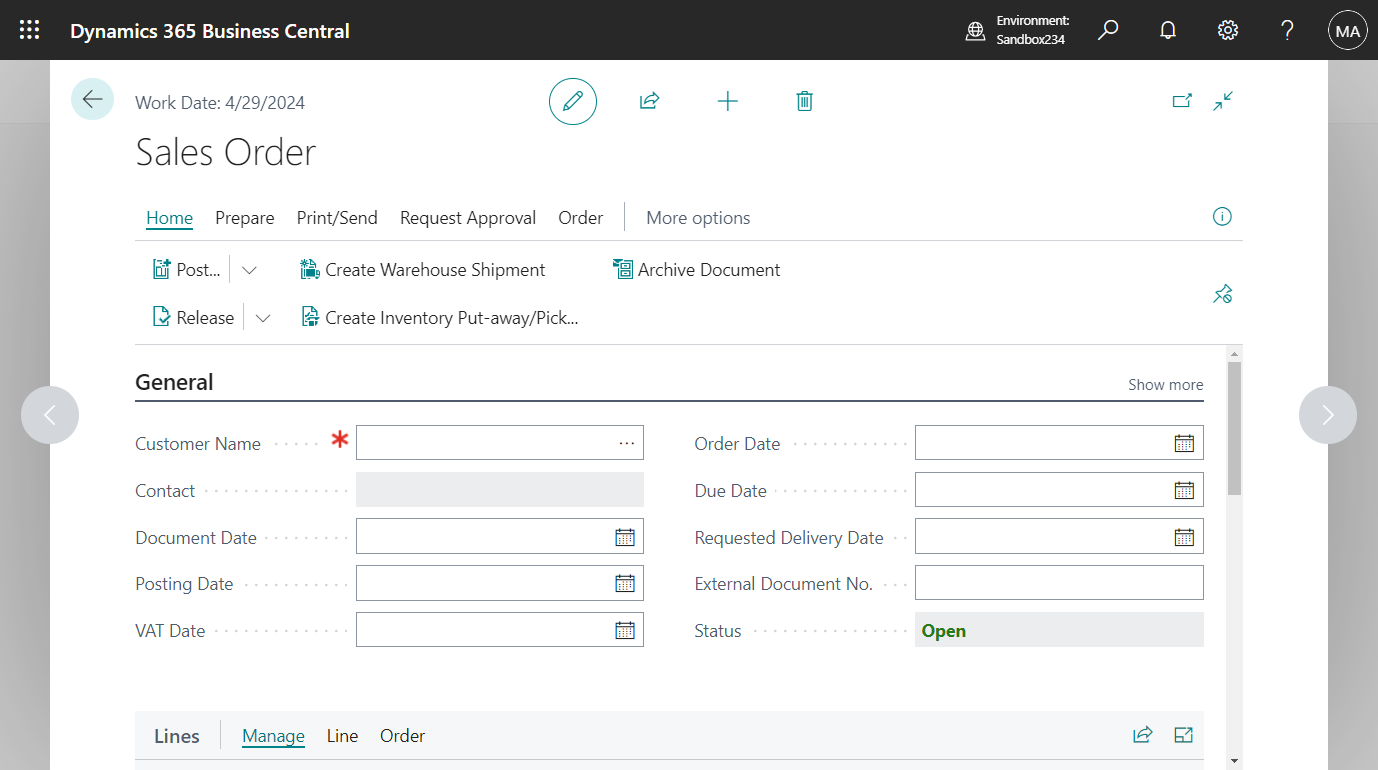
Task: Delete the sales order using the trash icon
Action: point(804,101)
